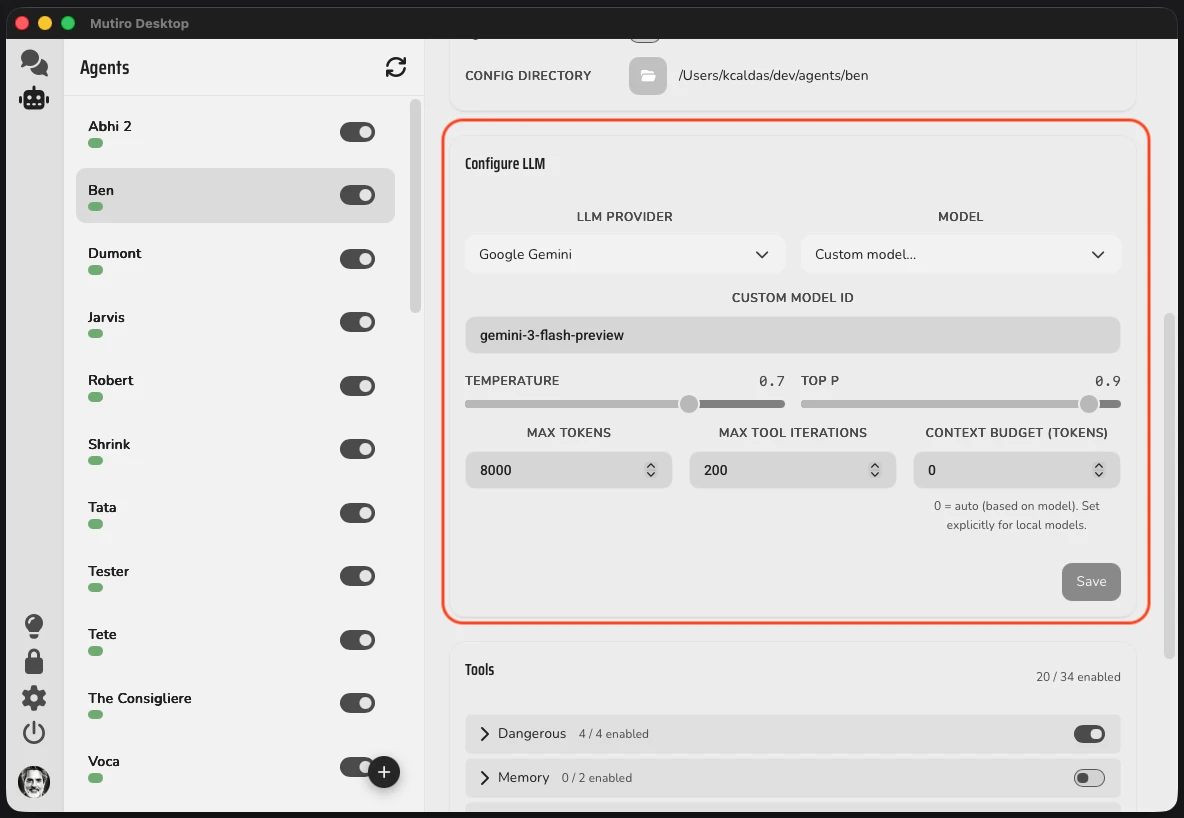Disable the Ben agent toggle
Screen dimensions: 1184x818
point(357,195)
